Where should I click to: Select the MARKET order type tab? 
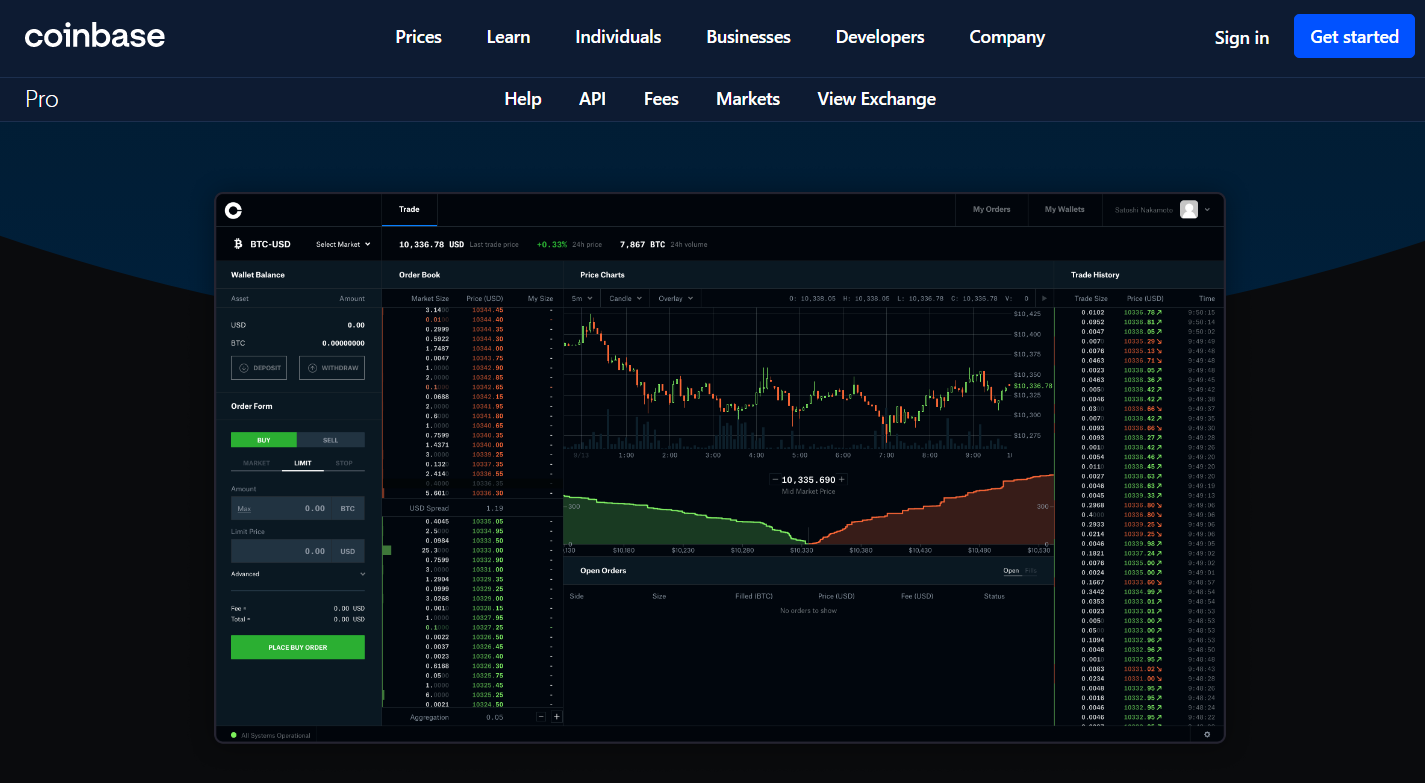click(x=257, y=463)
